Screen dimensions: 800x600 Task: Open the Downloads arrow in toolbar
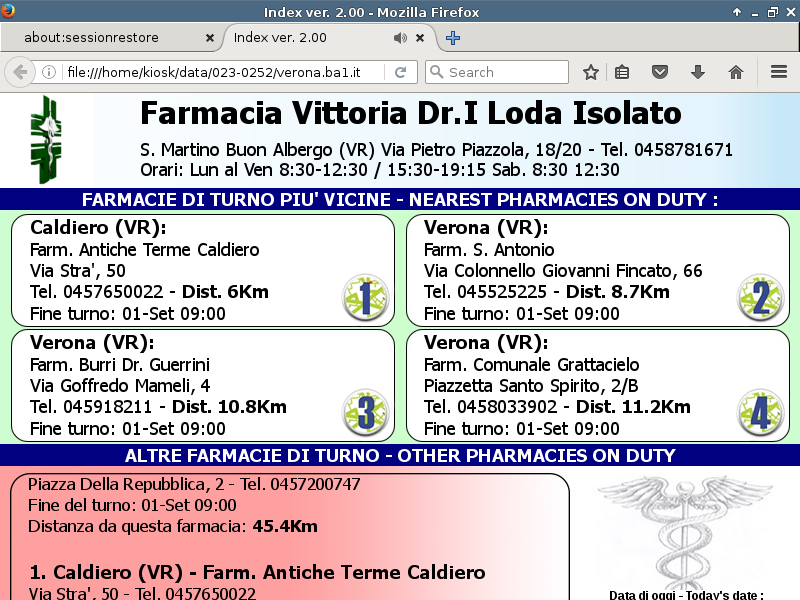click(x=698, y=72)
